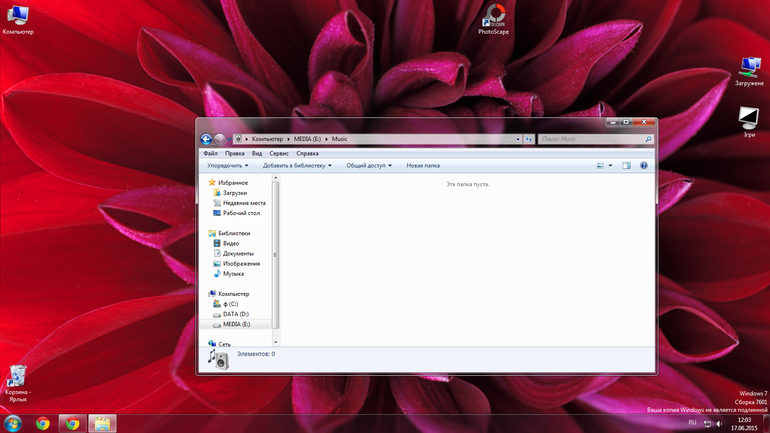Select 'Компьютер' in the address breadcrumb
The image size is (770, 433).
tap(267, 139)
